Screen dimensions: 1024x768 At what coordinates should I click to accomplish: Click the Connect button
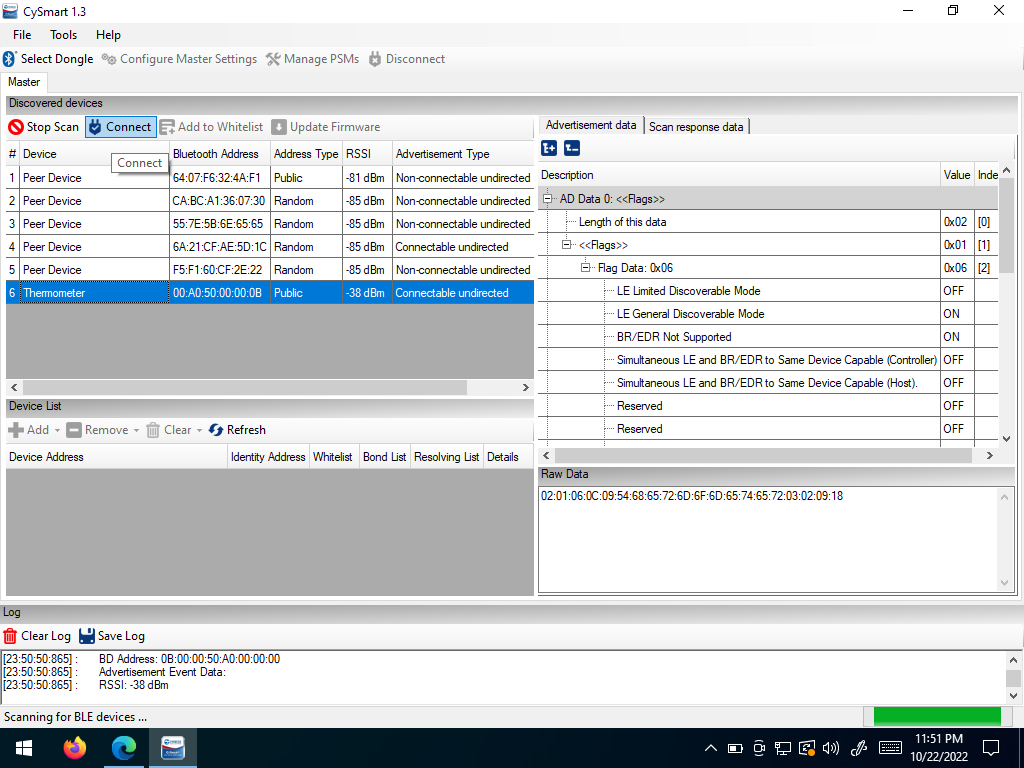[121, 127]
